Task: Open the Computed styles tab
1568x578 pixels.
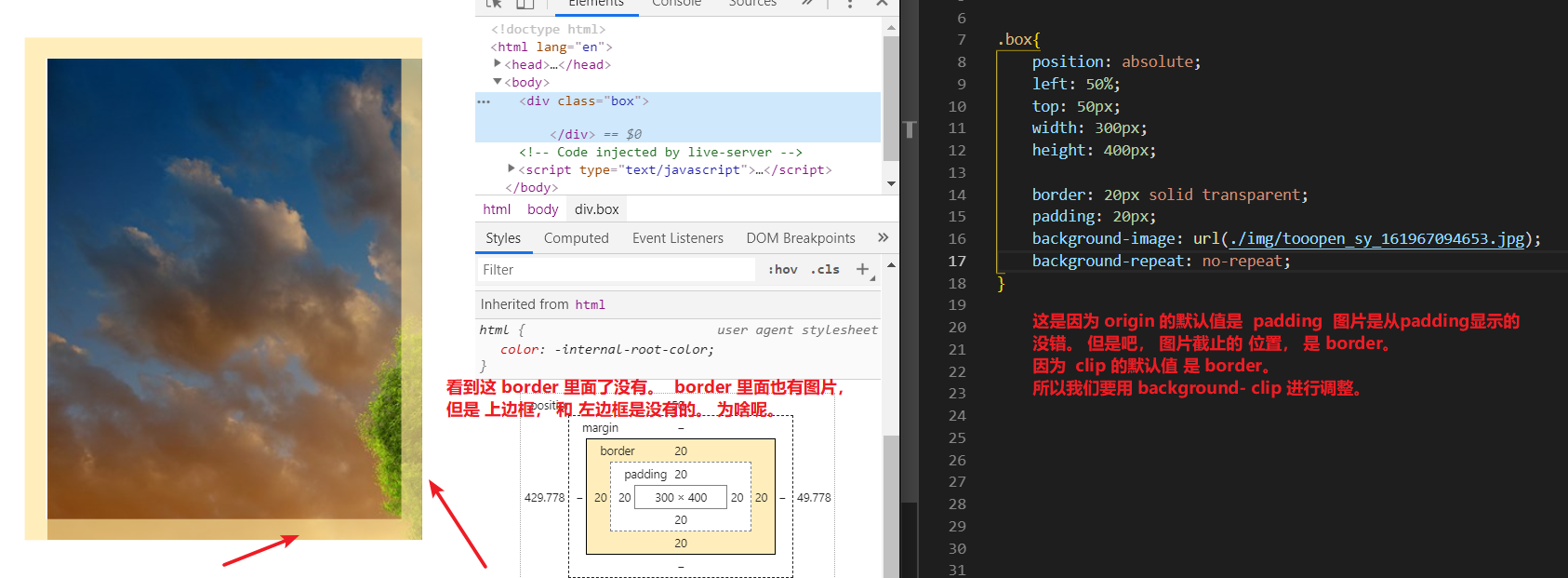Action: point(576,238)
